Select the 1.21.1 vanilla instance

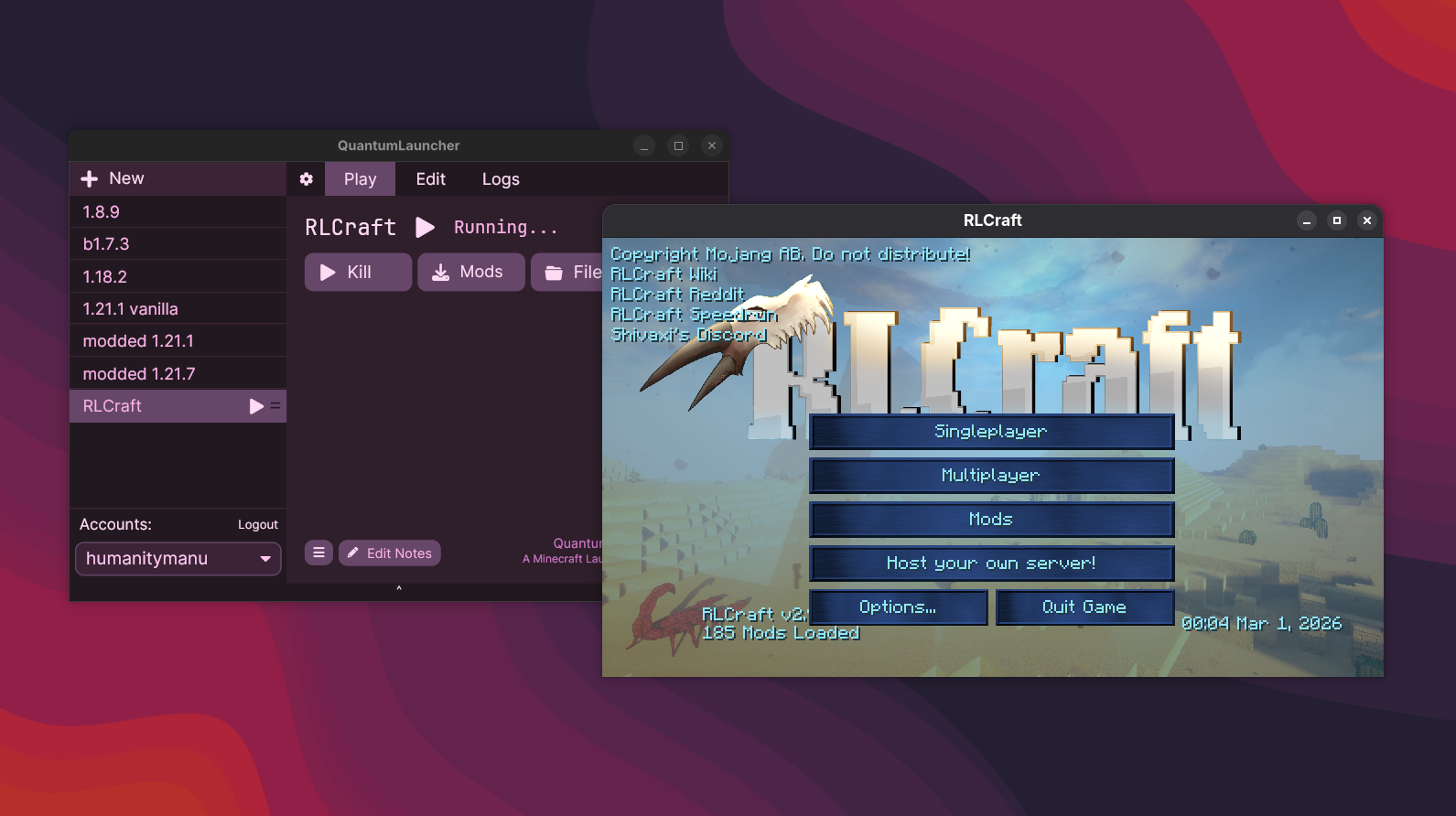click(x=178, y=309)
